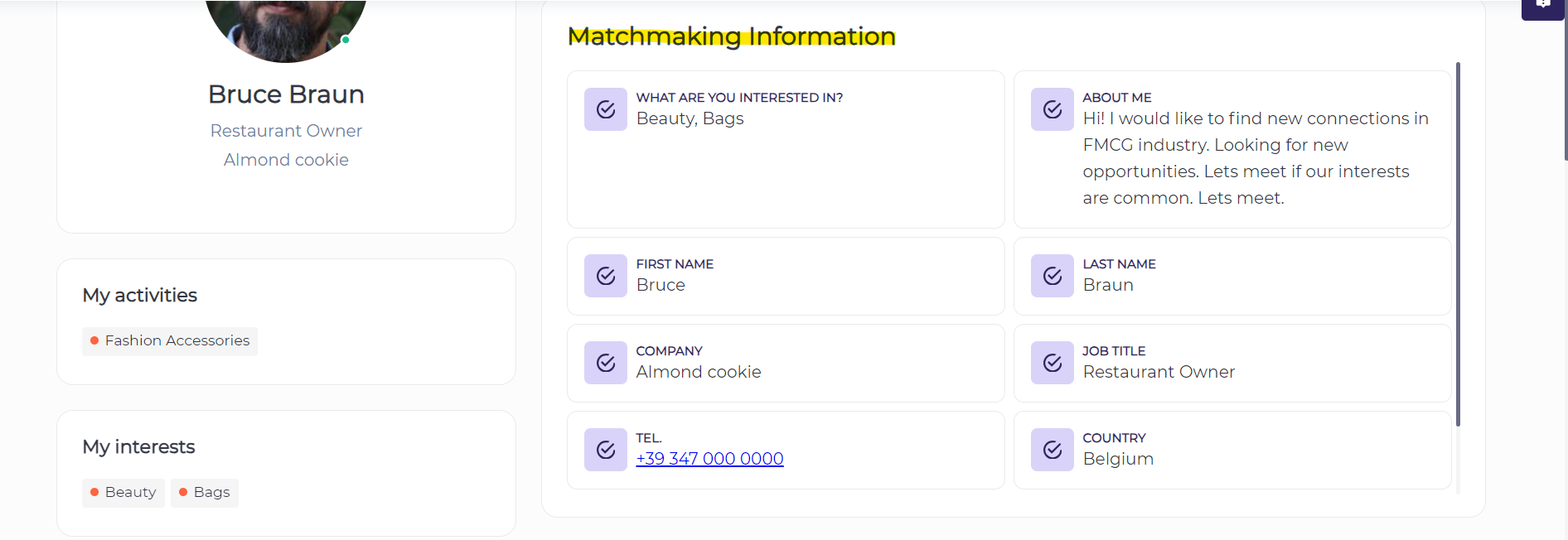Click the About Me description text

tap(1255, 158)
